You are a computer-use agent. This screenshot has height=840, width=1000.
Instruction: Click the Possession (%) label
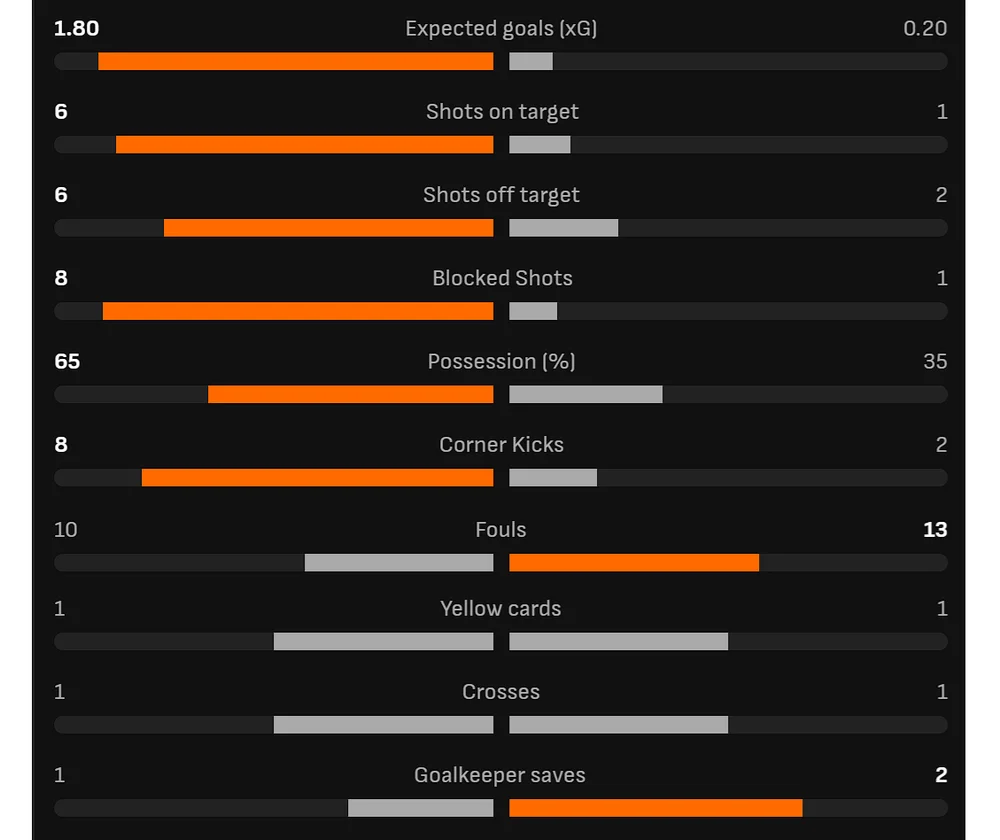point(501,362)
